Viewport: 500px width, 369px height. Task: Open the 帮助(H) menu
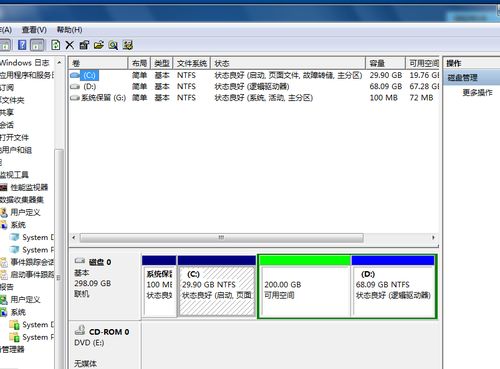tap(69, 30)
